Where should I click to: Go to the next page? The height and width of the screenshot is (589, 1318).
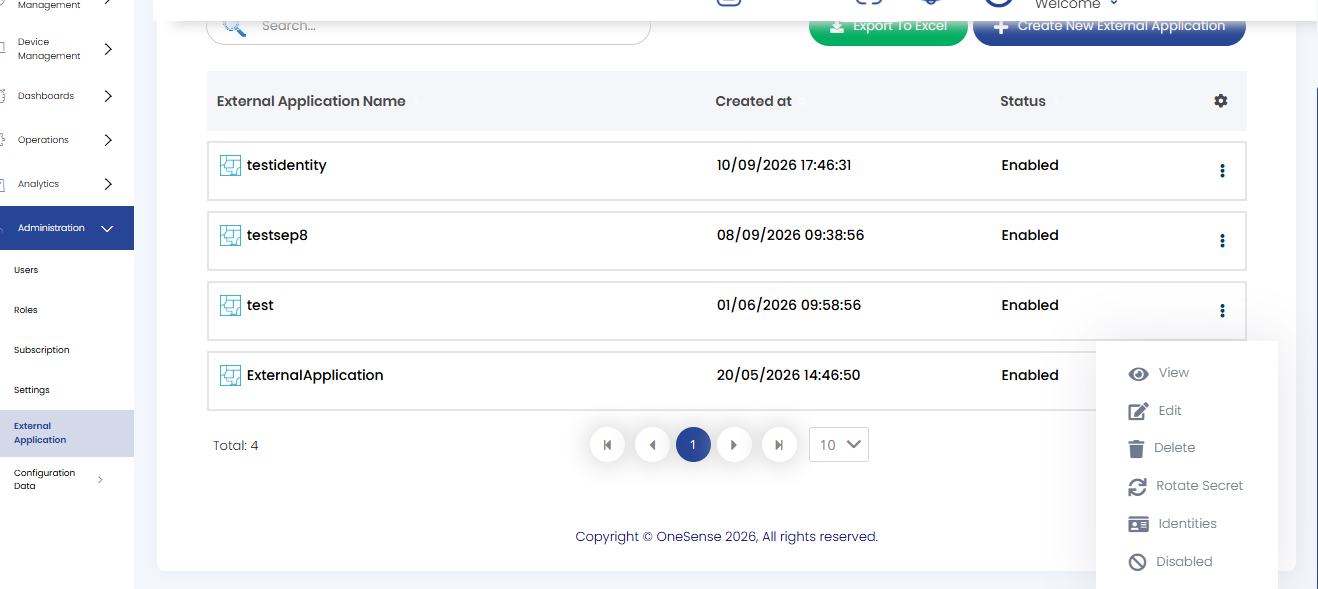734,445
